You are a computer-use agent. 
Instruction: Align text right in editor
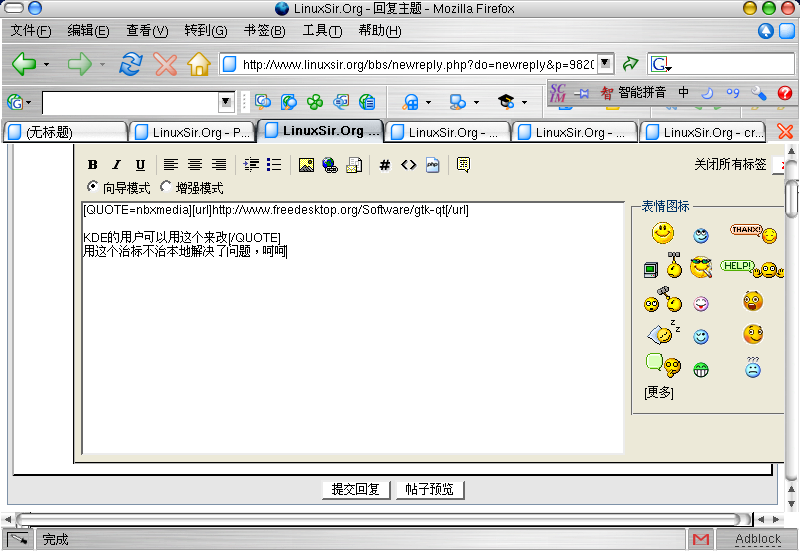219,165
